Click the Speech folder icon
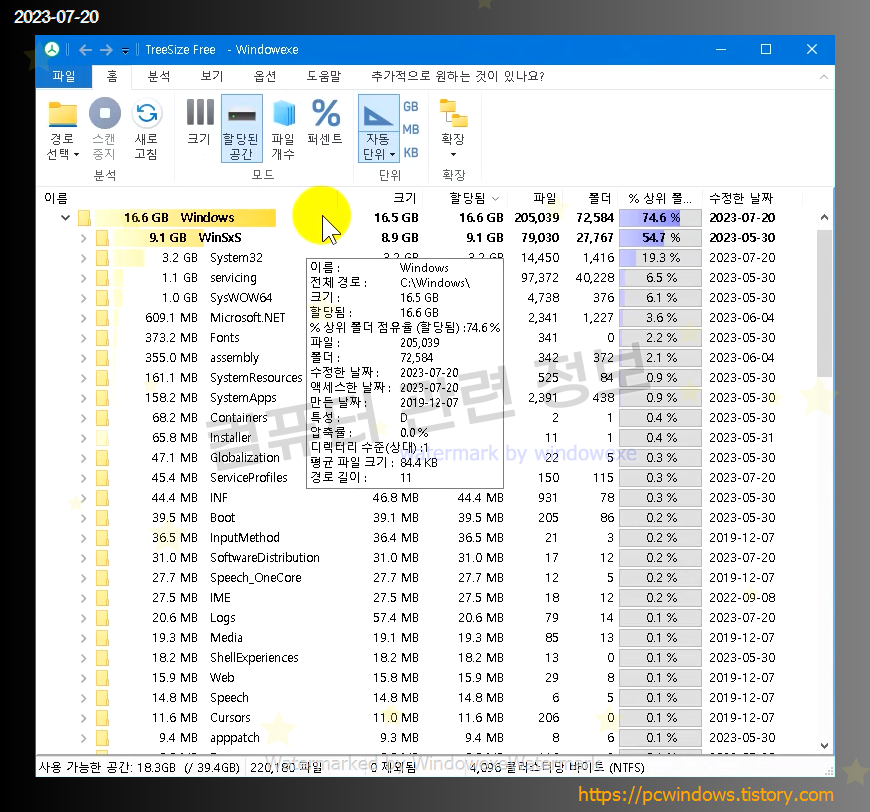Viewport: 870px width, 812px height. 102,697
